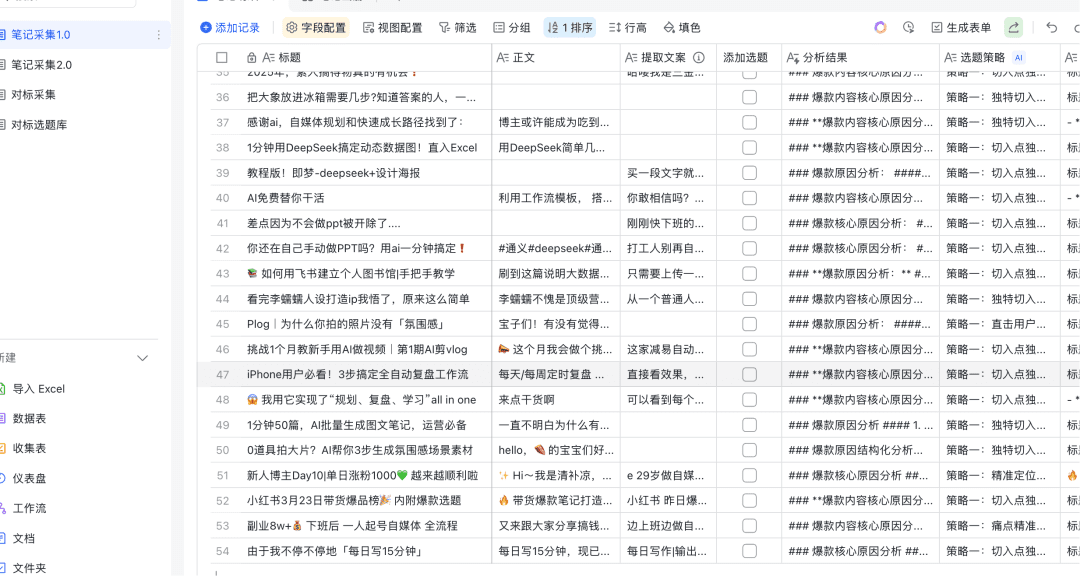Click title "差点因为不会做ppt被开除了...."
The height and width of the screenshot is (576, 1080).
[x=324, y=223]
